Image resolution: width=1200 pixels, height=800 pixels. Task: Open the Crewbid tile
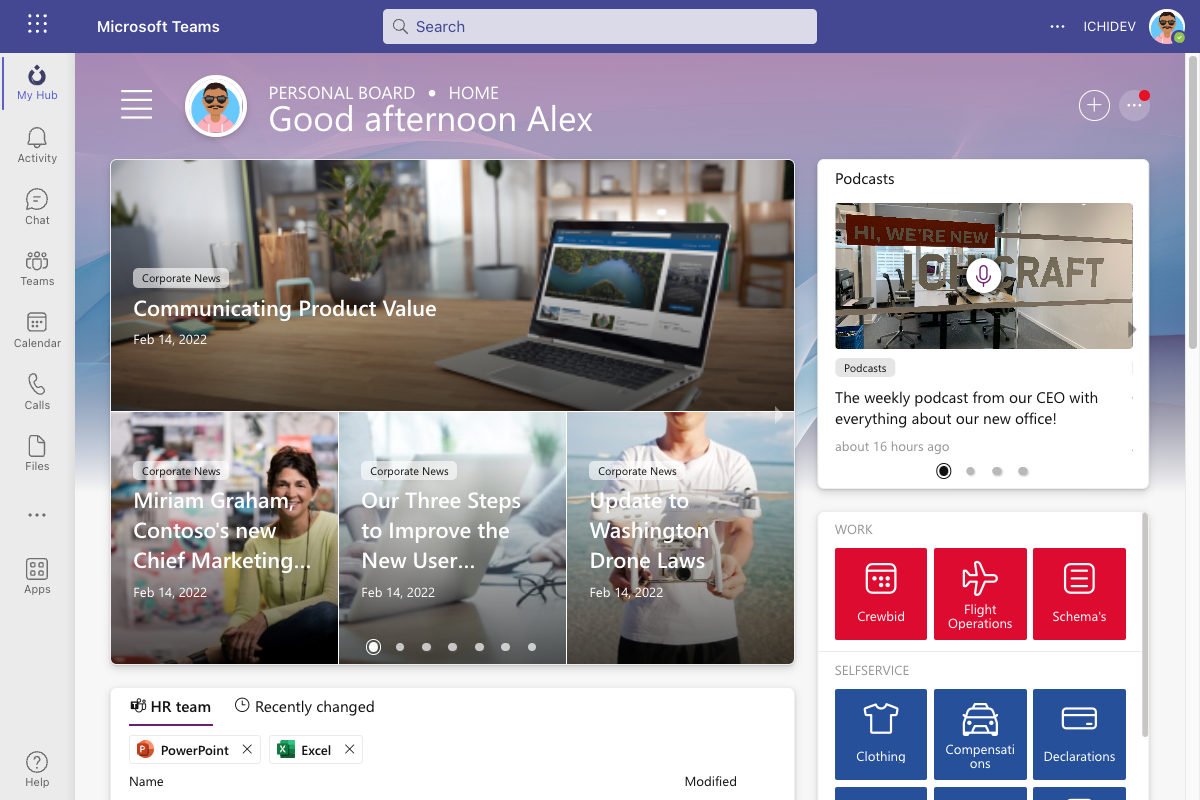tap(881, 594)
